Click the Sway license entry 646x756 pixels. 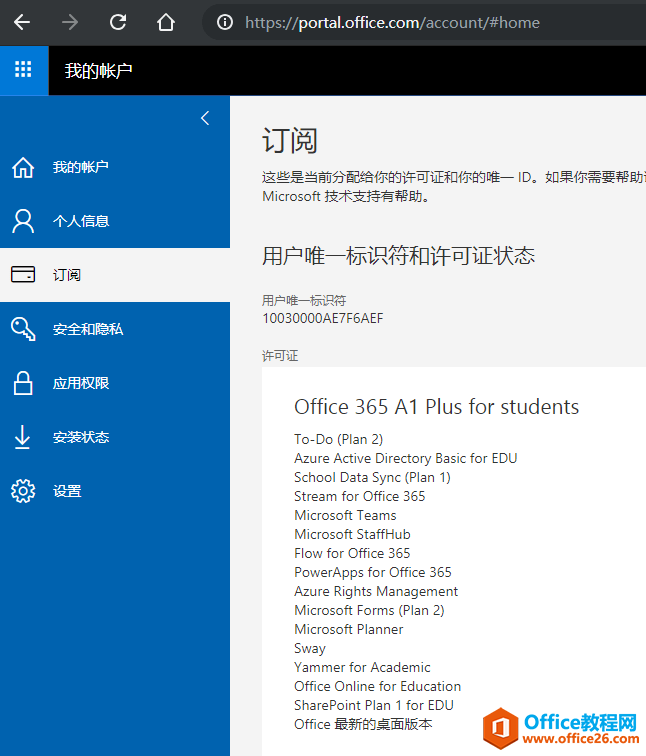(x=310, y=648)
